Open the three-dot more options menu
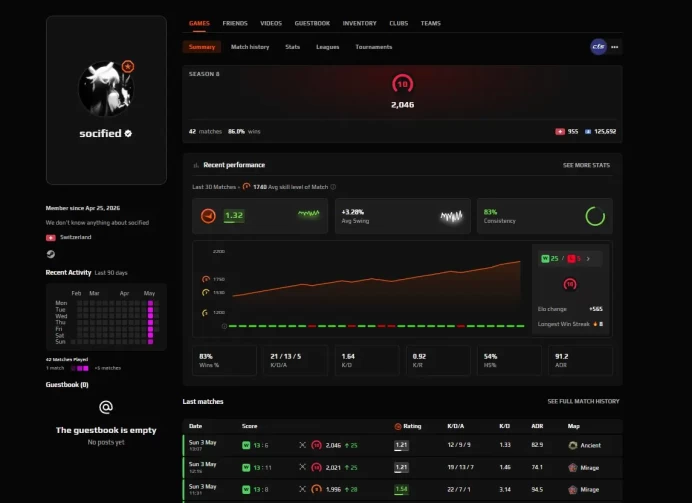This screenshot has height=503, width=692. pos(614,47)
